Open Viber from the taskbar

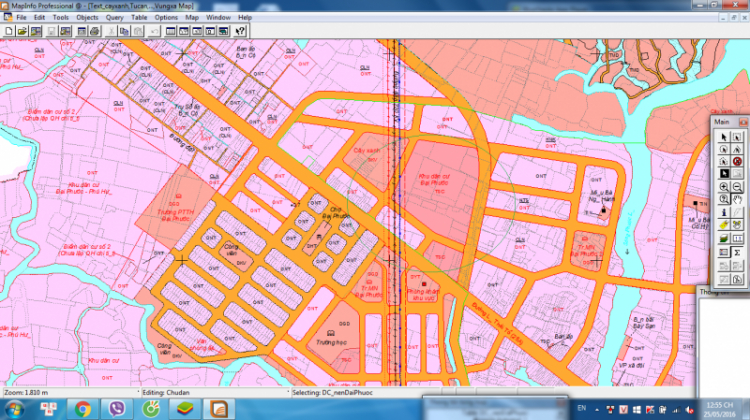117,409
